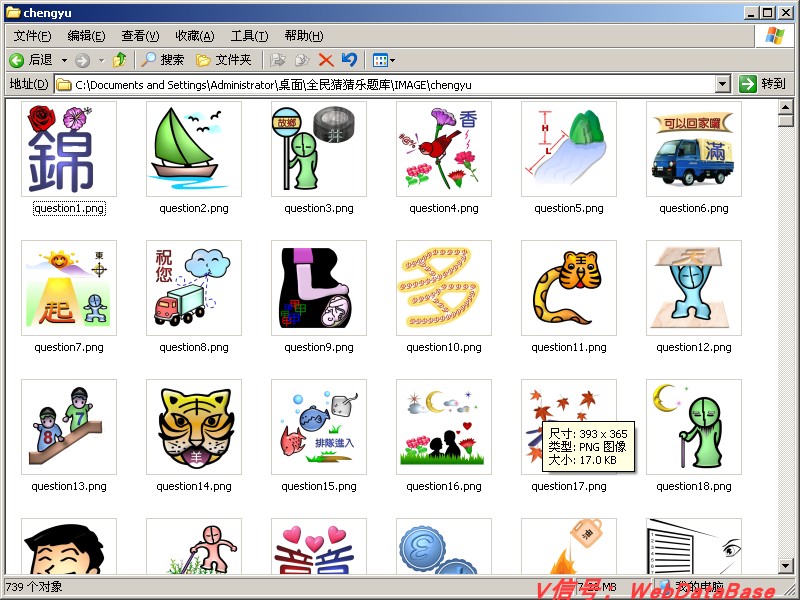Image resolution: width=800 pixels, height=600 pixels.
Task: Click the address bar folder icon
Action: [x=64, y=85]
